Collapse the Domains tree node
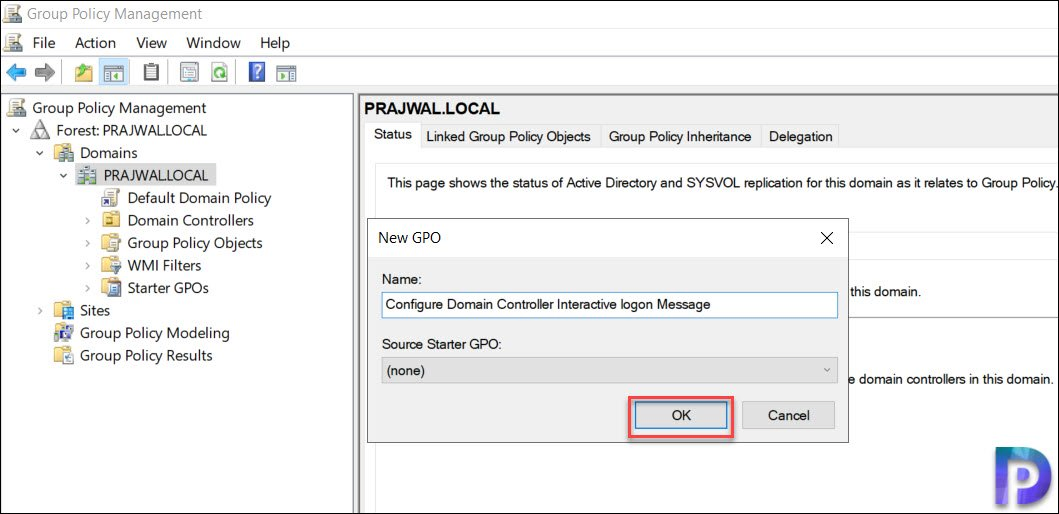 point(40,153)
